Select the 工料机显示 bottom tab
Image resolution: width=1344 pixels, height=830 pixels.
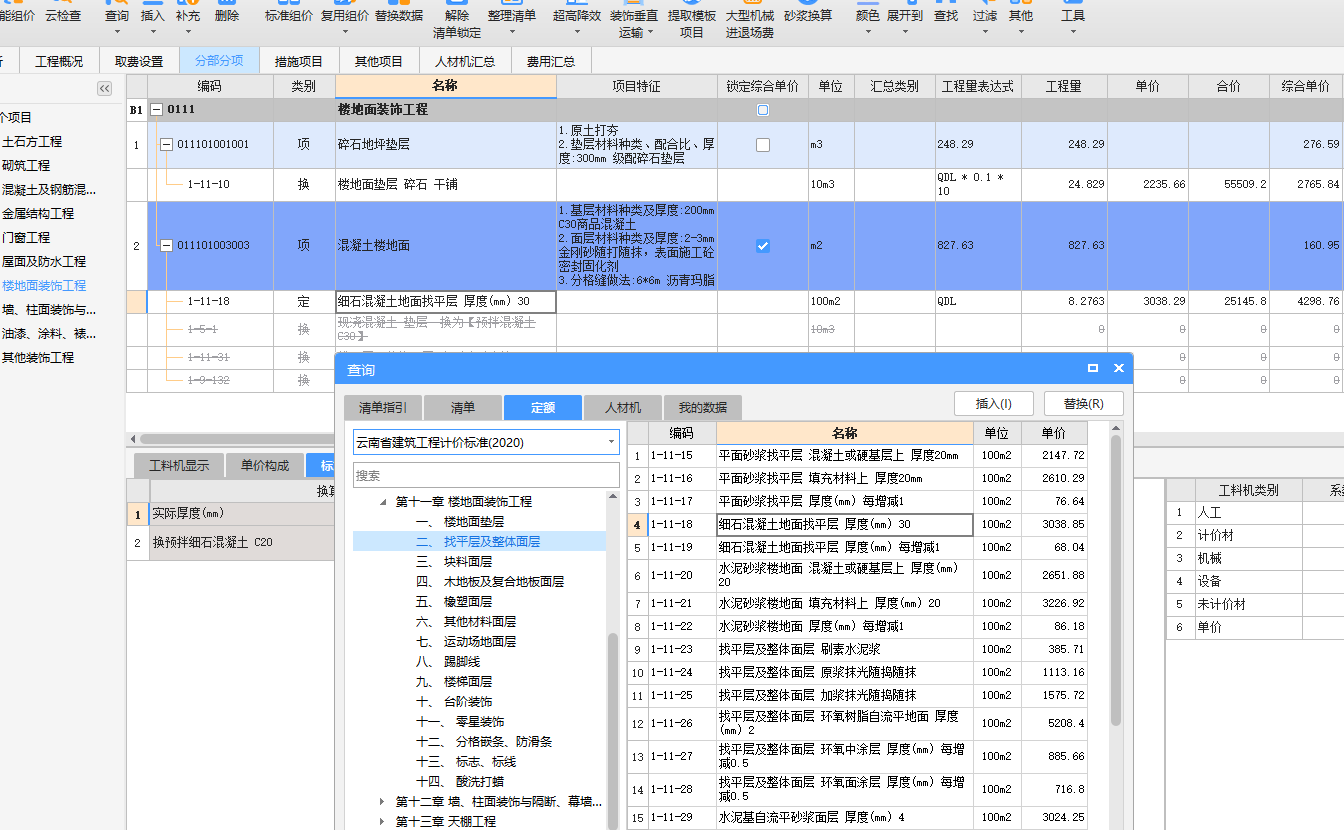(x=179, y=465)
